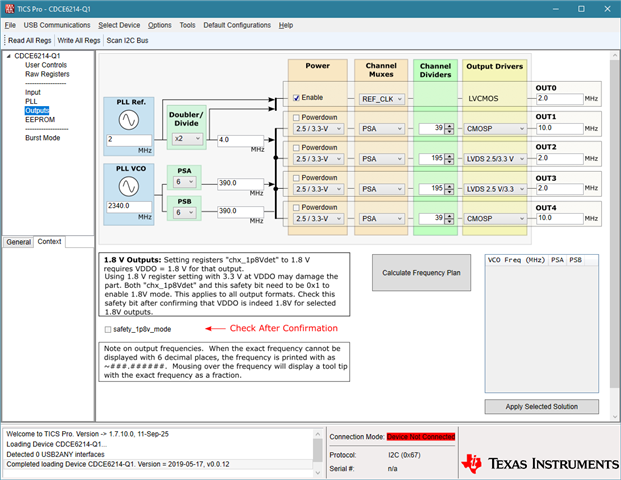Select Raw Registers in the tree
Screen dimensions: 621x480
(x=47, y=74)
